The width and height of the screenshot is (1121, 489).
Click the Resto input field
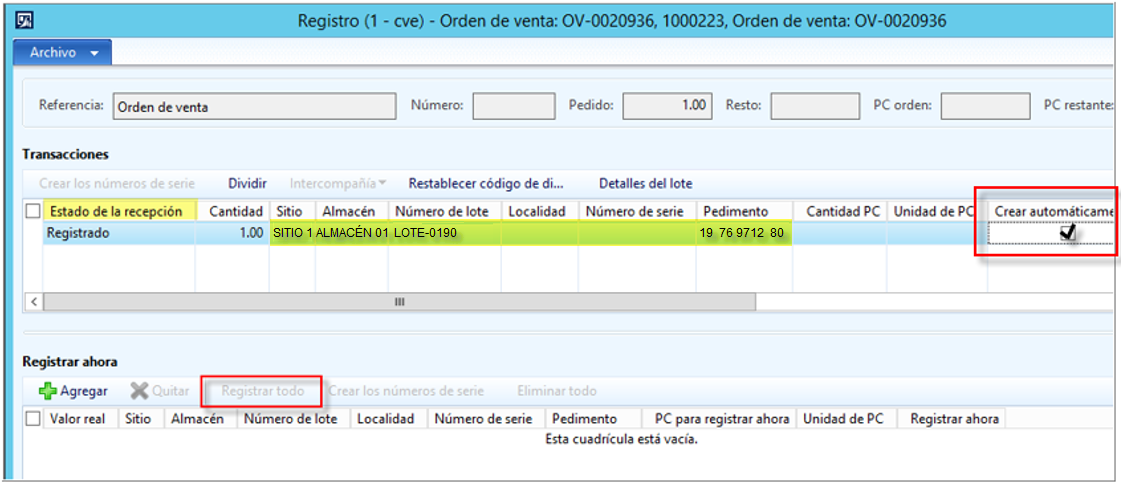click(815, 106)
